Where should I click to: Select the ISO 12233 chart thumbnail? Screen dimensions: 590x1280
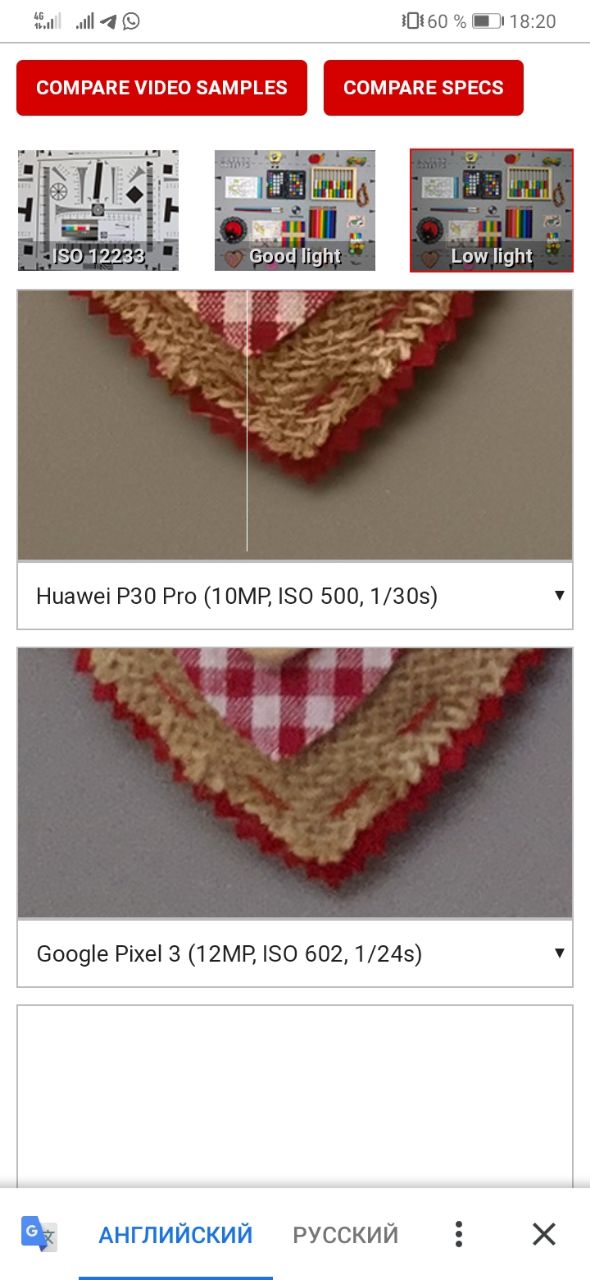click(98, 210)
